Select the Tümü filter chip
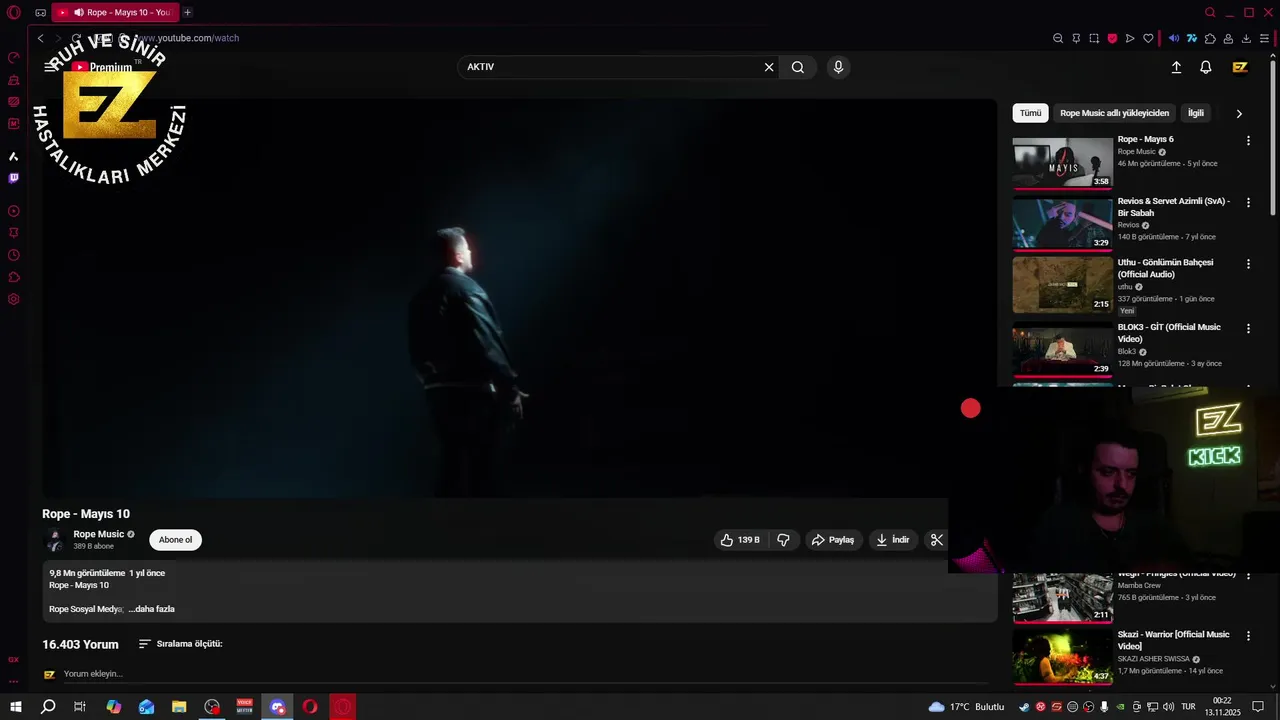 tap(1030, 113)
